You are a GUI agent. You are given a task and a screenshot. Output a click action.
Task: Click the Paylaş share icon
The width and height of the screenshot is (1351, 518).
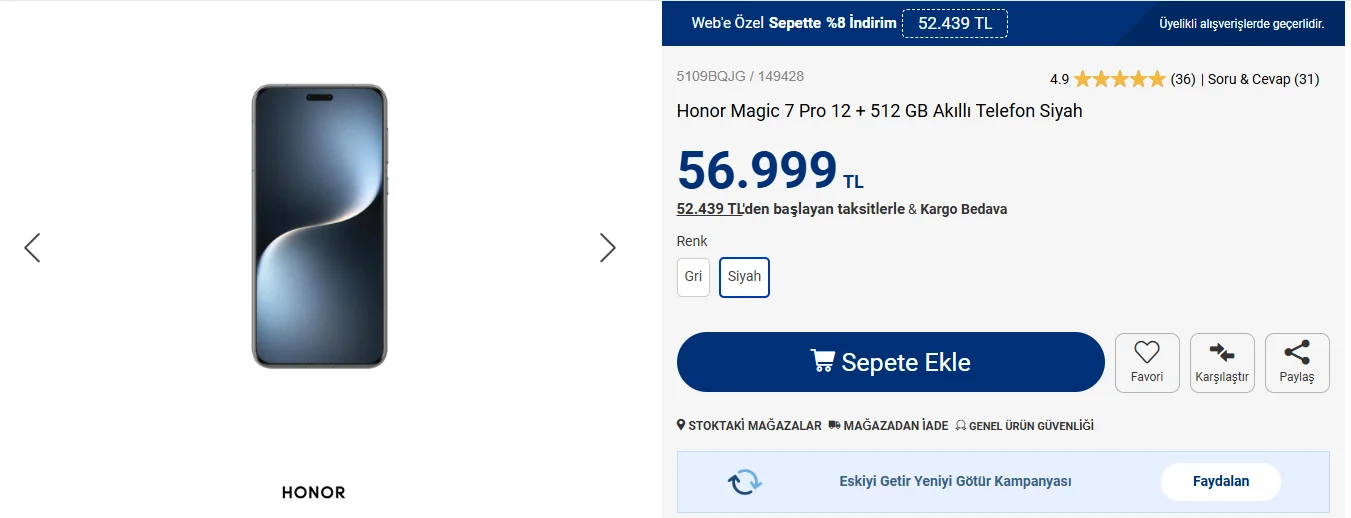click(1296, 352)
